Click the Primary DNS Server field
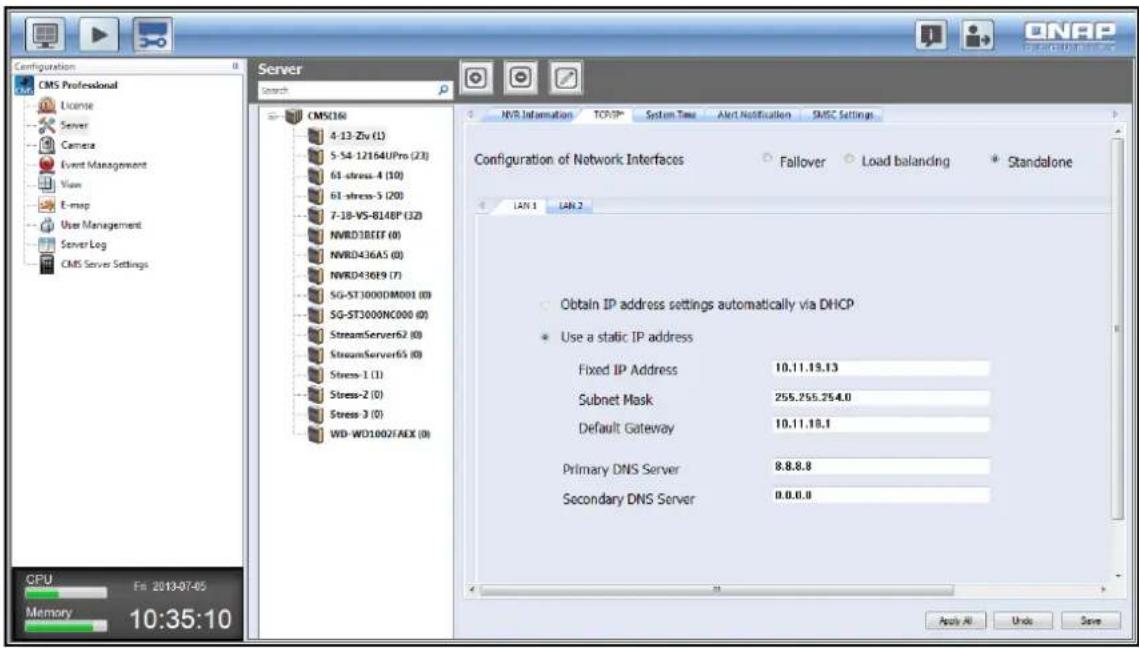 pos(880,466)
